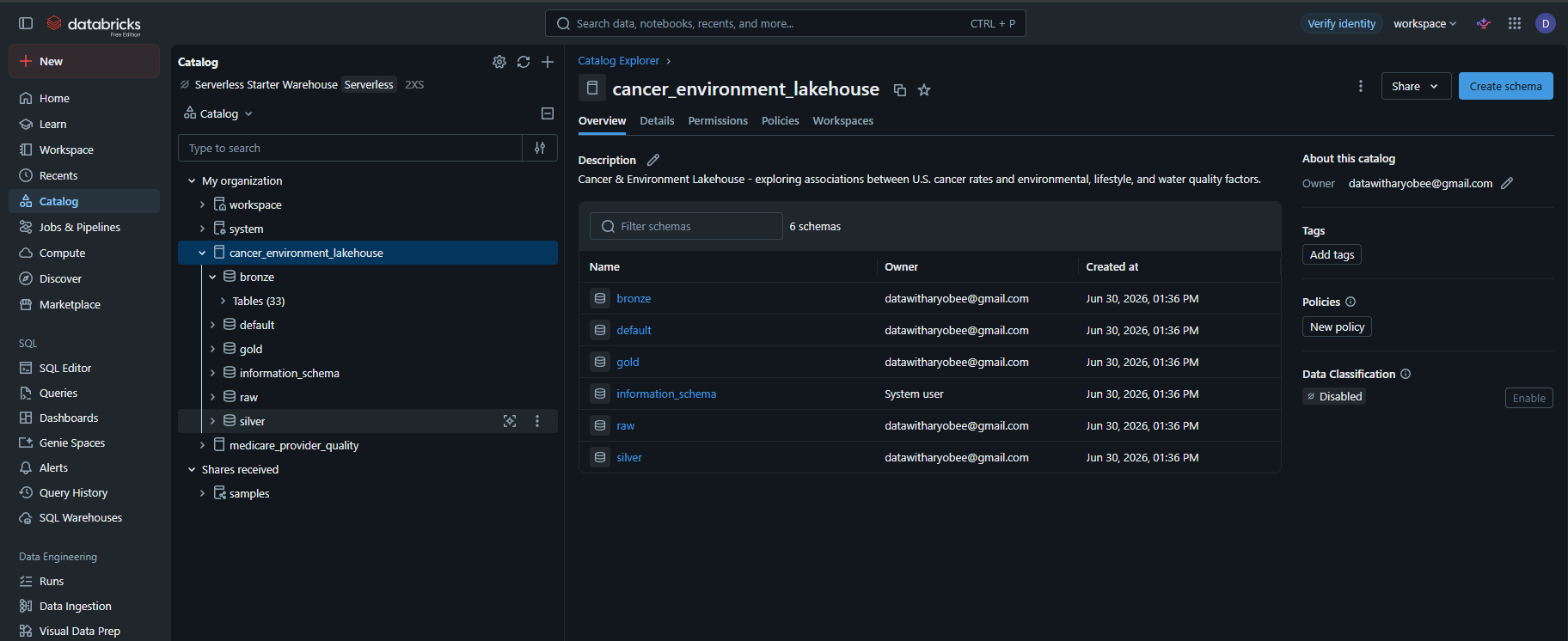
Task: Open the catalog kebab menu beside Share
Action: [x=1361, y=86]
